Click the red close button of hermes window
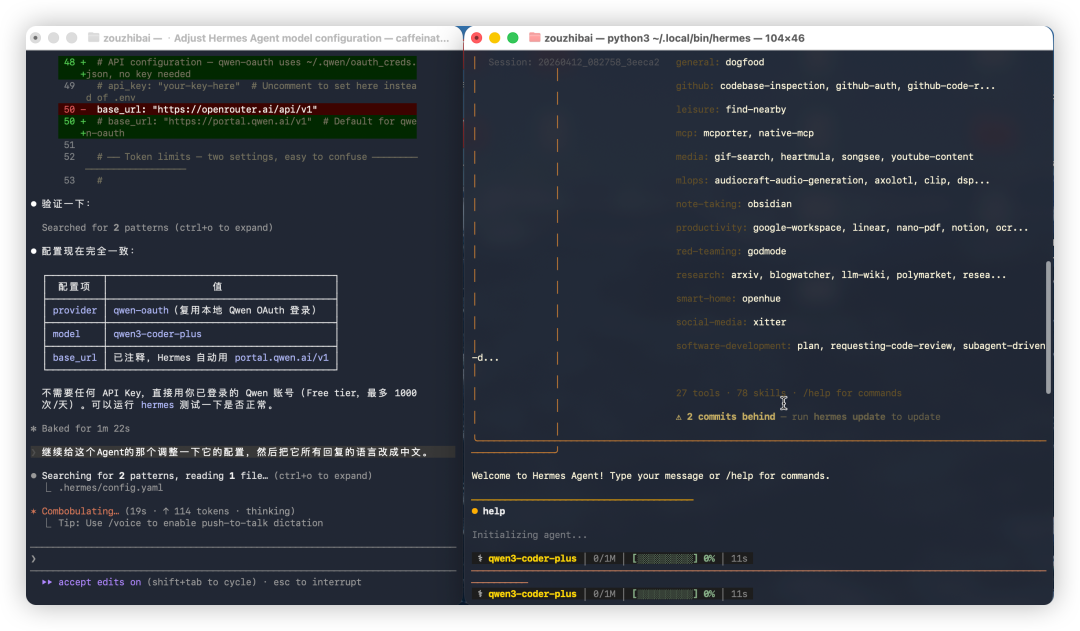1080x631 pixels. pyautogui.click(x=477, y=38)
